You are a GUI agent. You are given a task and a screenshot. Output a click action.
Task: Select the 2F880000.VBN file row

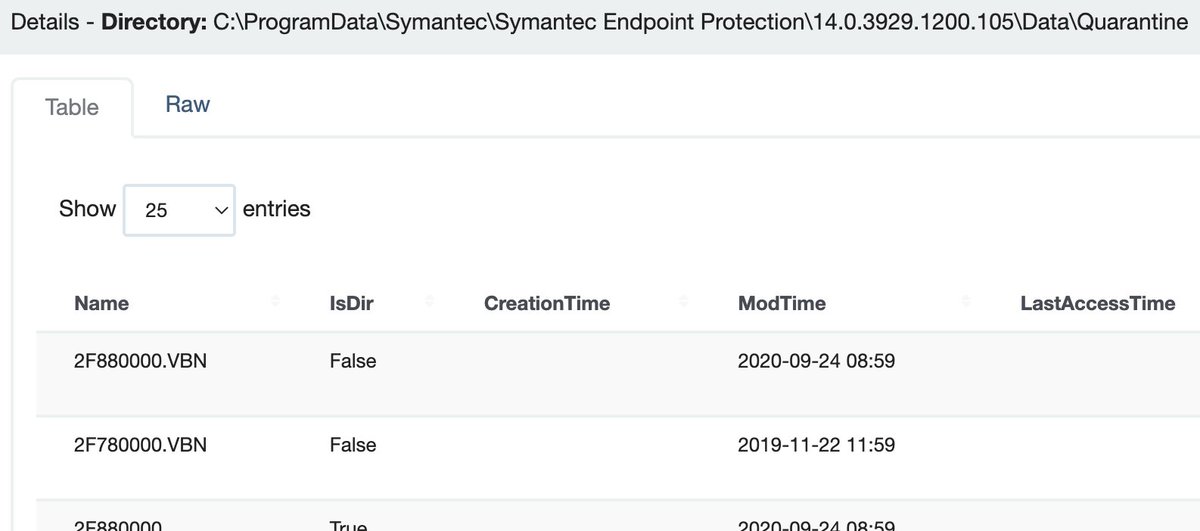tap(618, 374)
